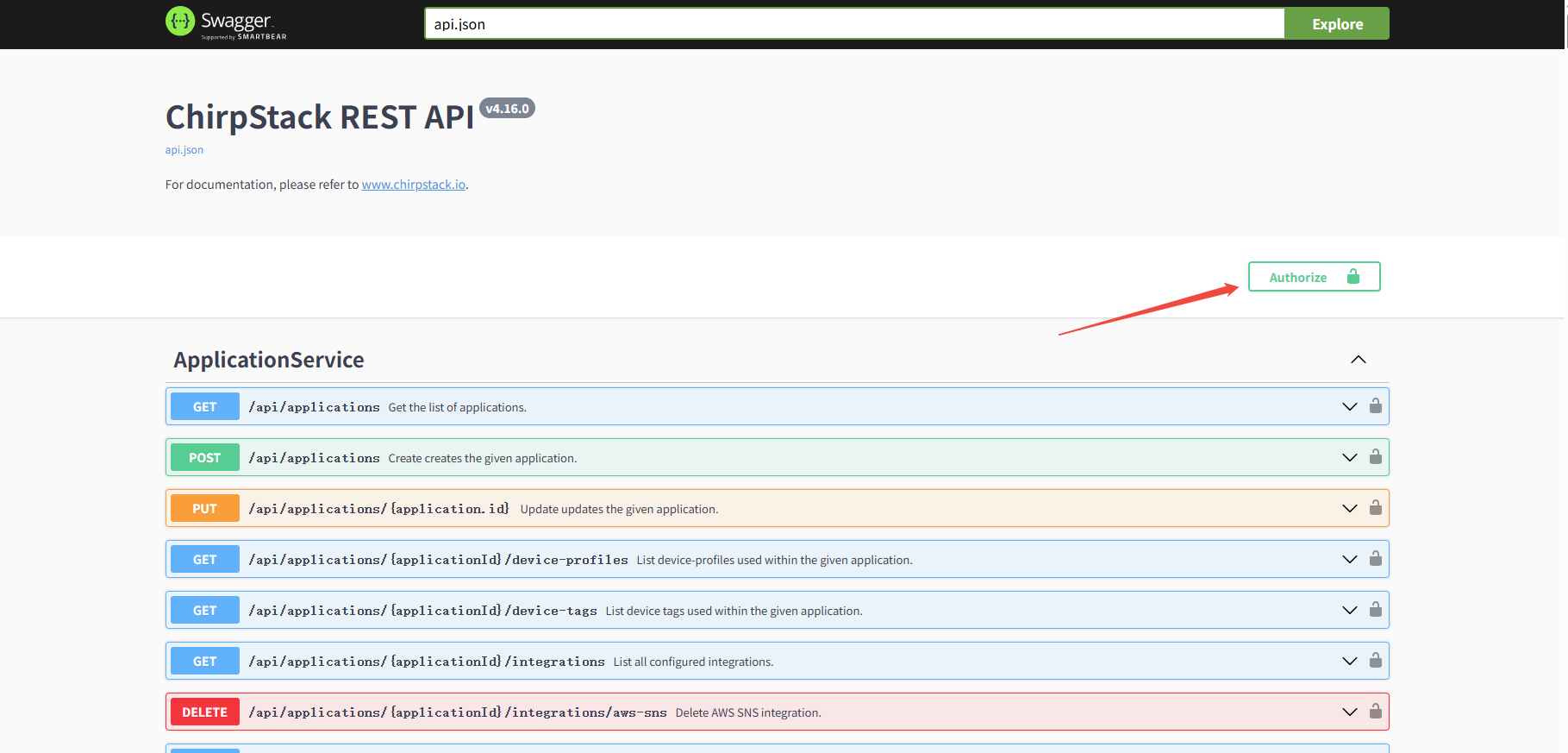Image resolution: width=1568 pixels, height=753 pixels.
Task: Click lock icon on DELETE aws-sns row
Action: point(1375,712)
